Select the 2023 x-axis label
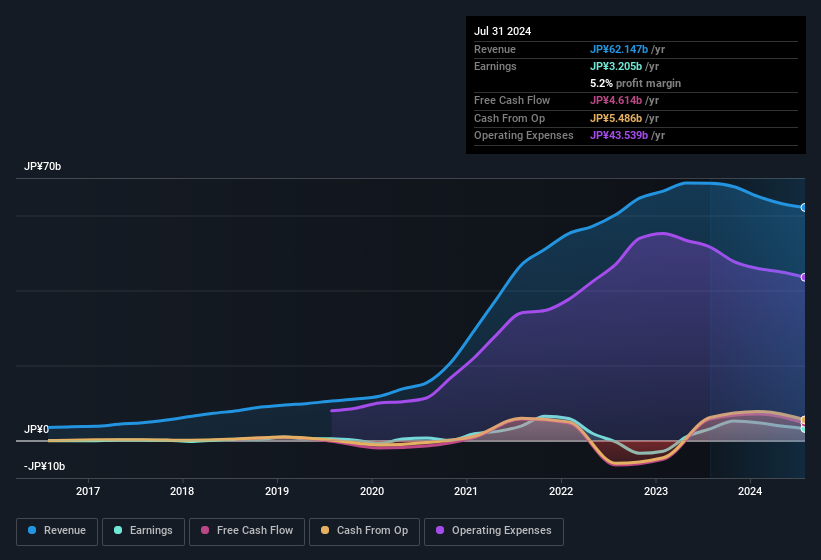821x560 pixels. [x=656, y=491]
